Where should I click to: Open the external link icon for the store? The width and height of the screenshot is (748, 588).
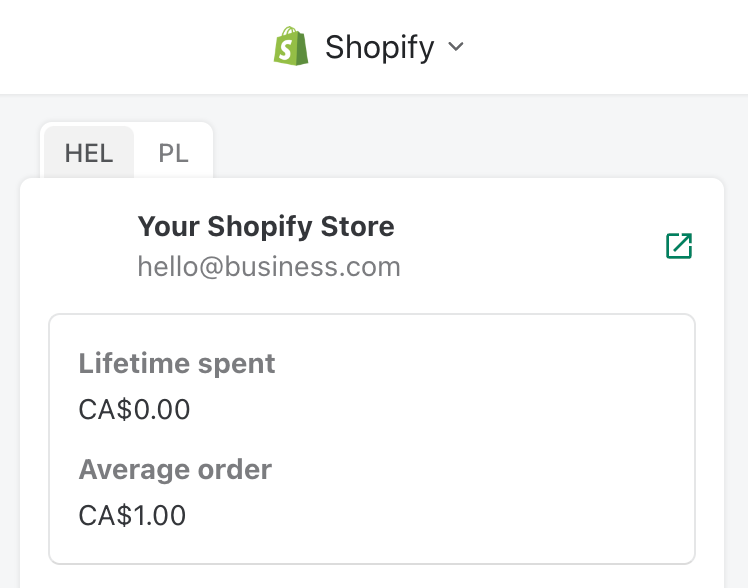(679, 246)
